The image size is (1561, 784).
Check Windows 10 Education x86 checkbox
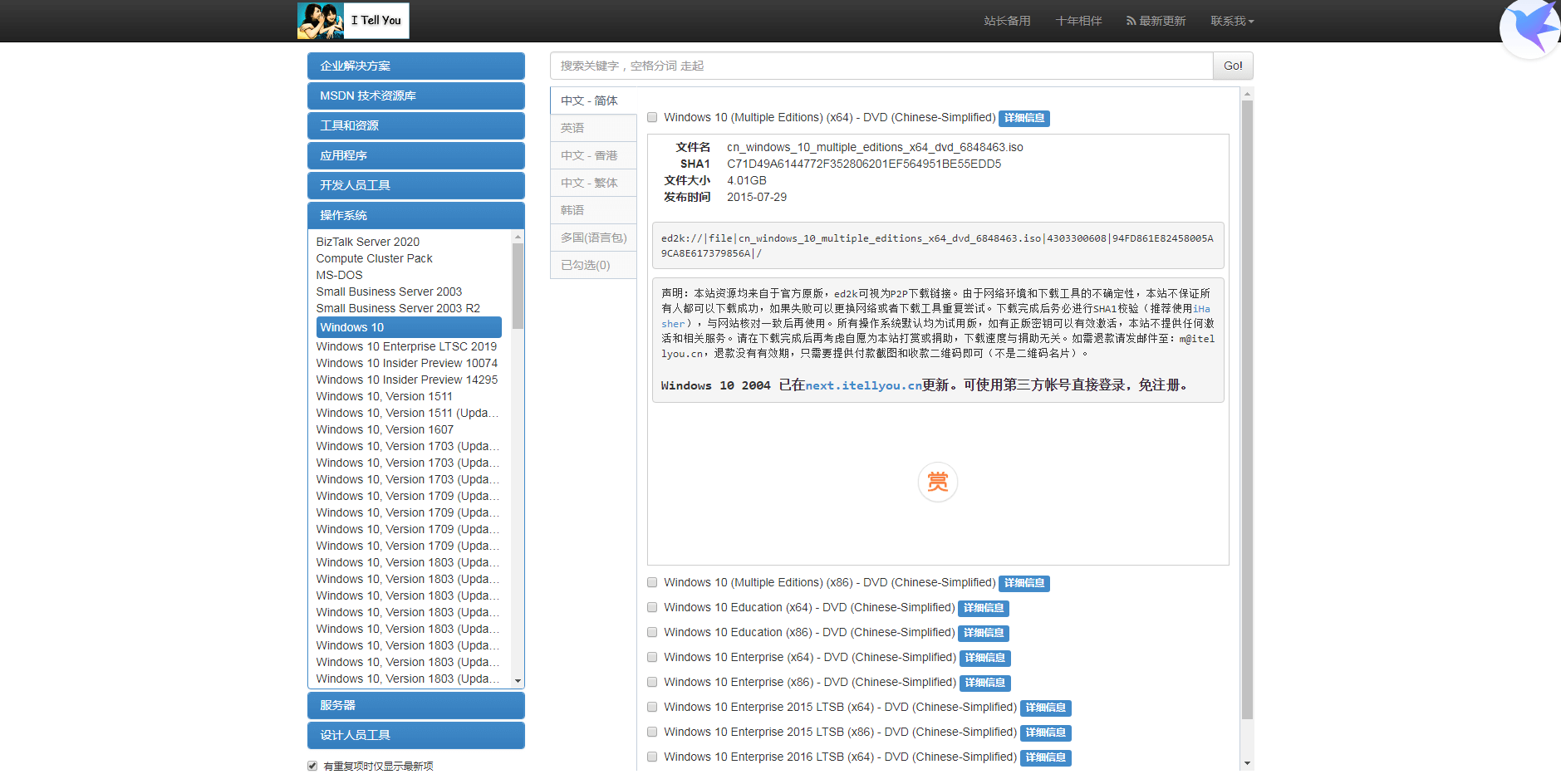click(652, 633)
